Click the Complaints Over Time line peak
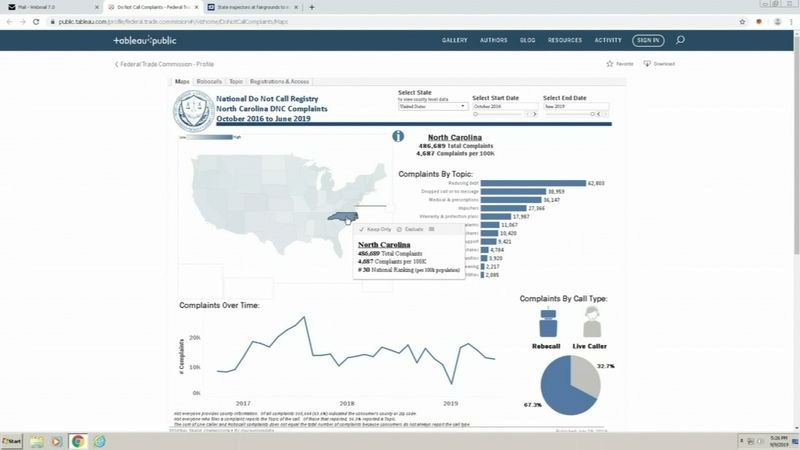 pyautogui.click(x=305, y=317)
